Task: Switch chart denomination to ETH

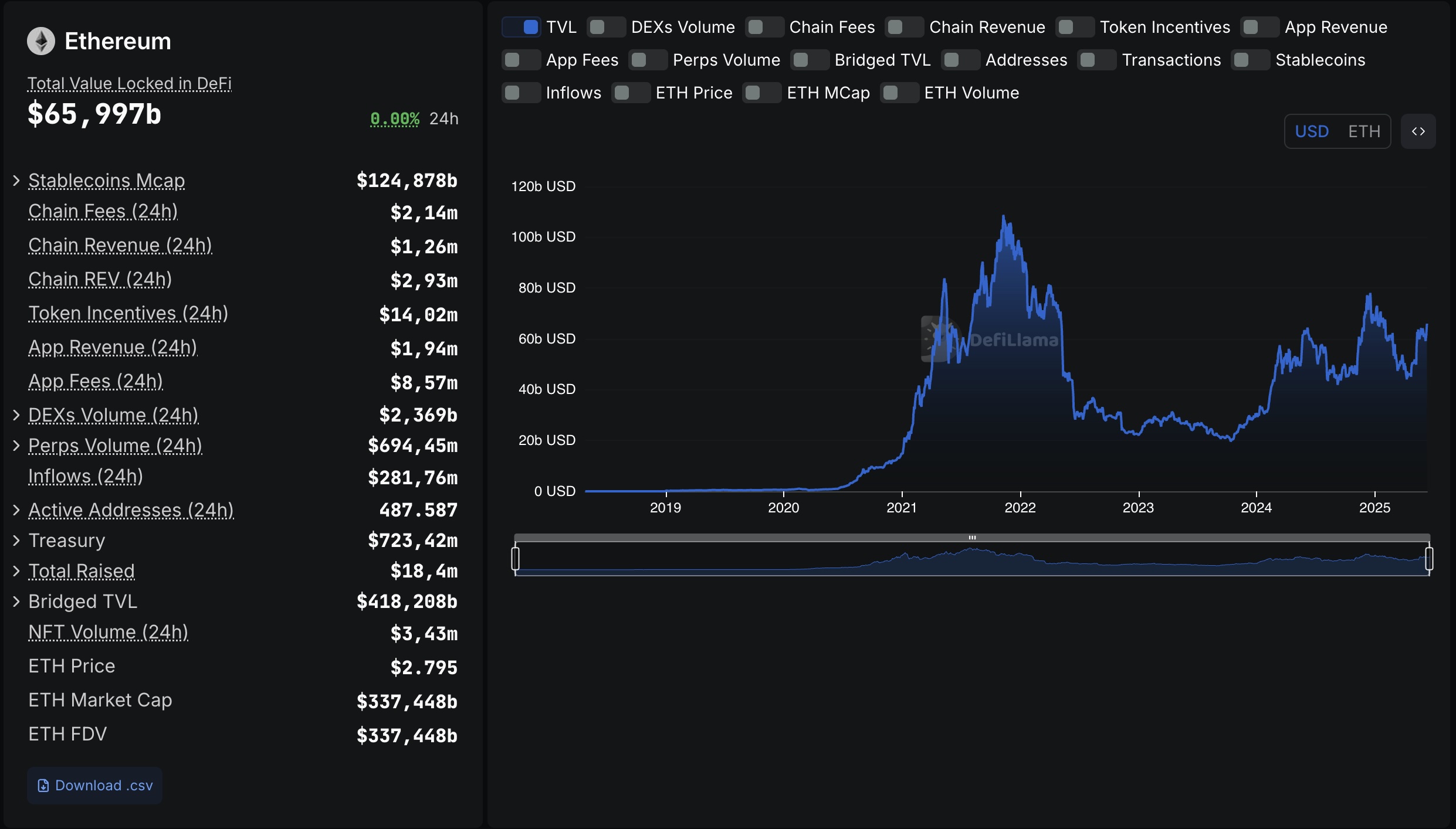Action: pyautogui.click(x=1364, y=131)
